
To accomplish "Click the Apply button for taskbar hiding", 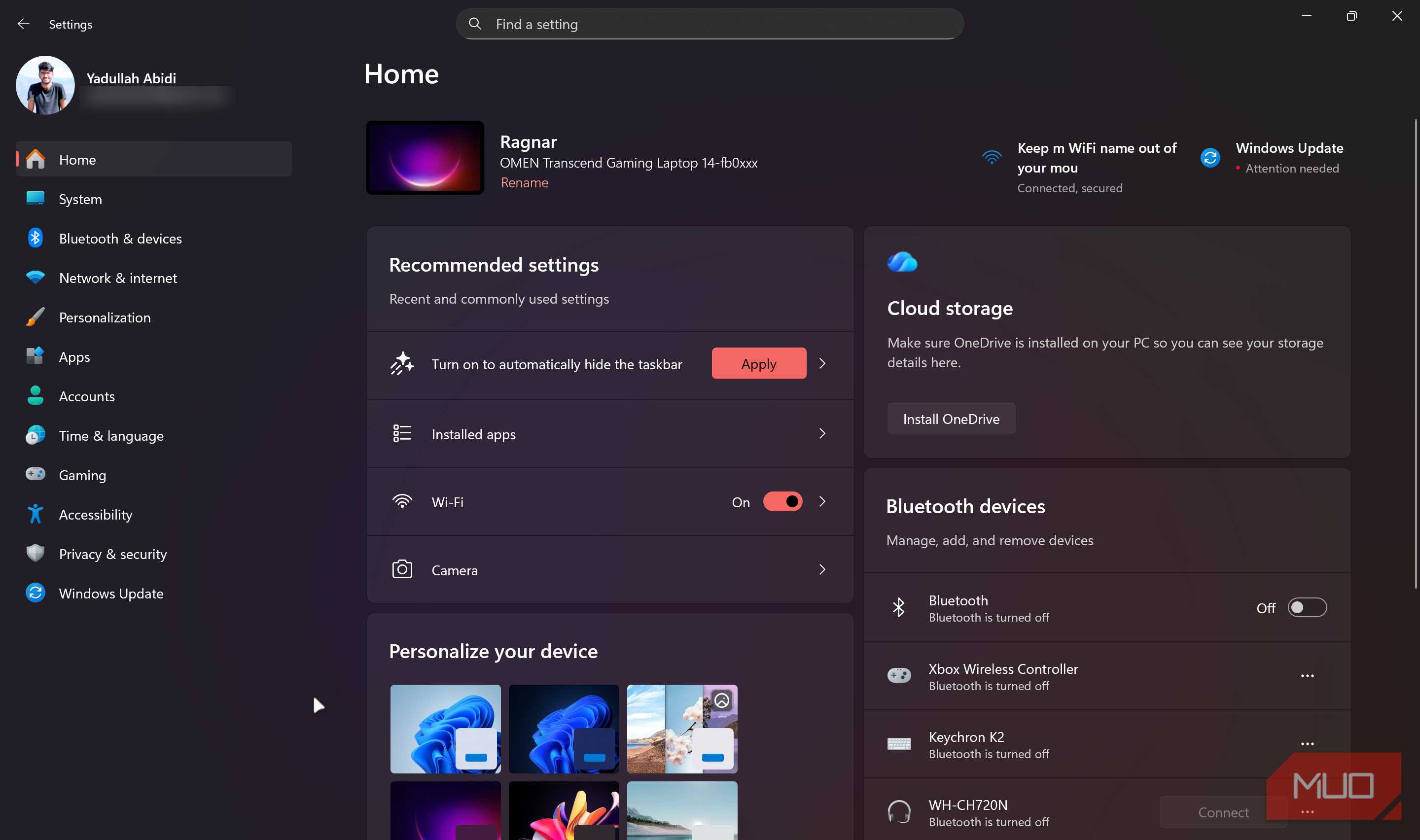I will pos(758,363).
